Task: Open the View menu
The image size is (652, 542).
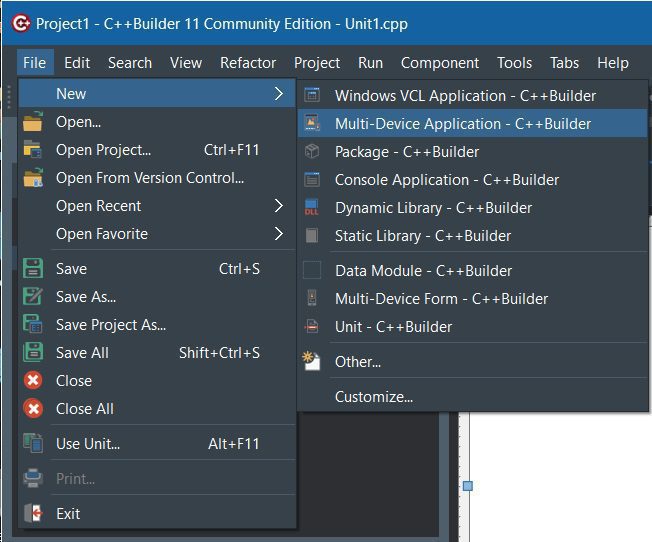Action: [x=186, y=63]
